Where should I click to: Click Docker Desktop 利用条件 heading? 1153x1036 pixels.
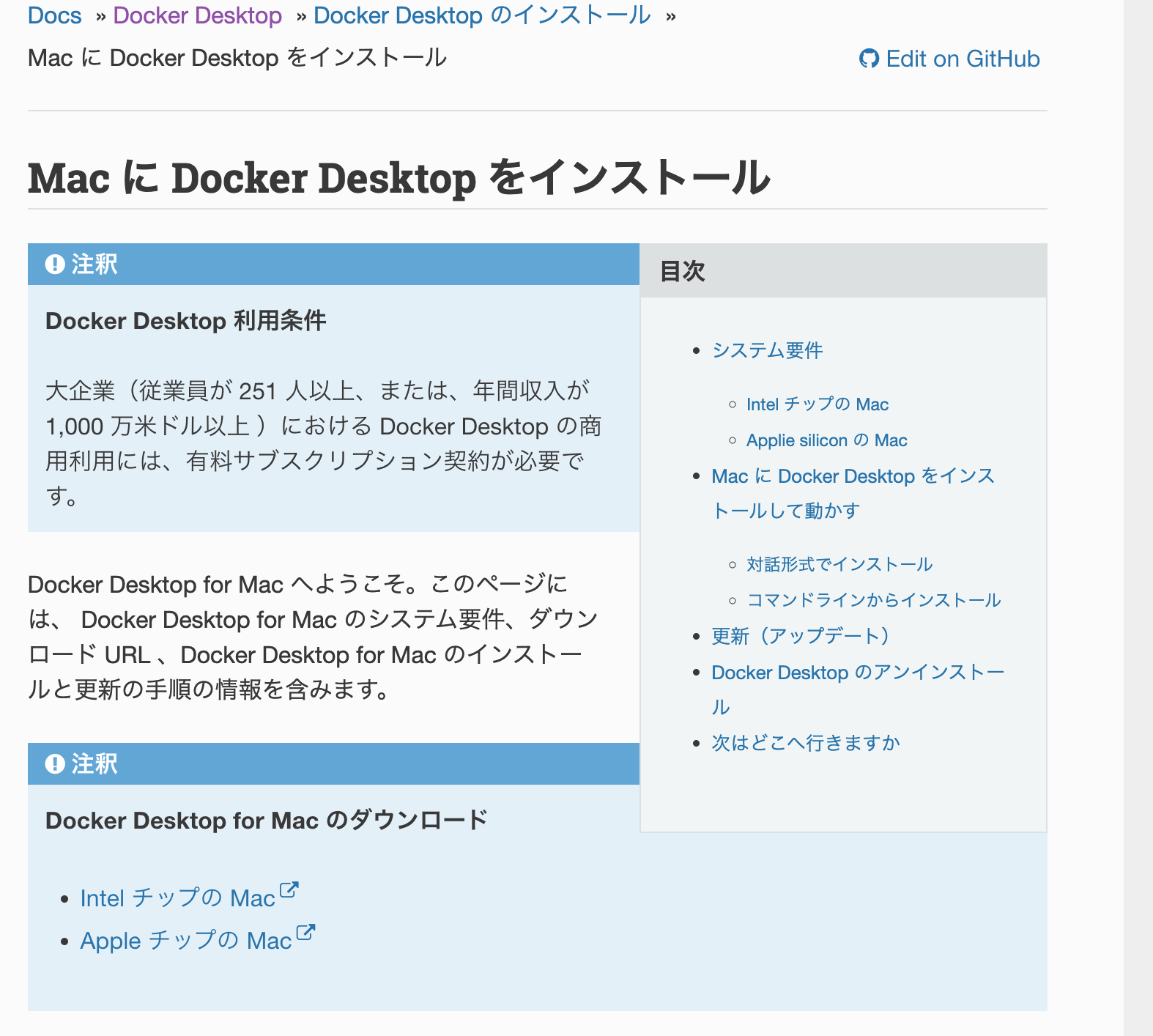[x=185, y=321]
